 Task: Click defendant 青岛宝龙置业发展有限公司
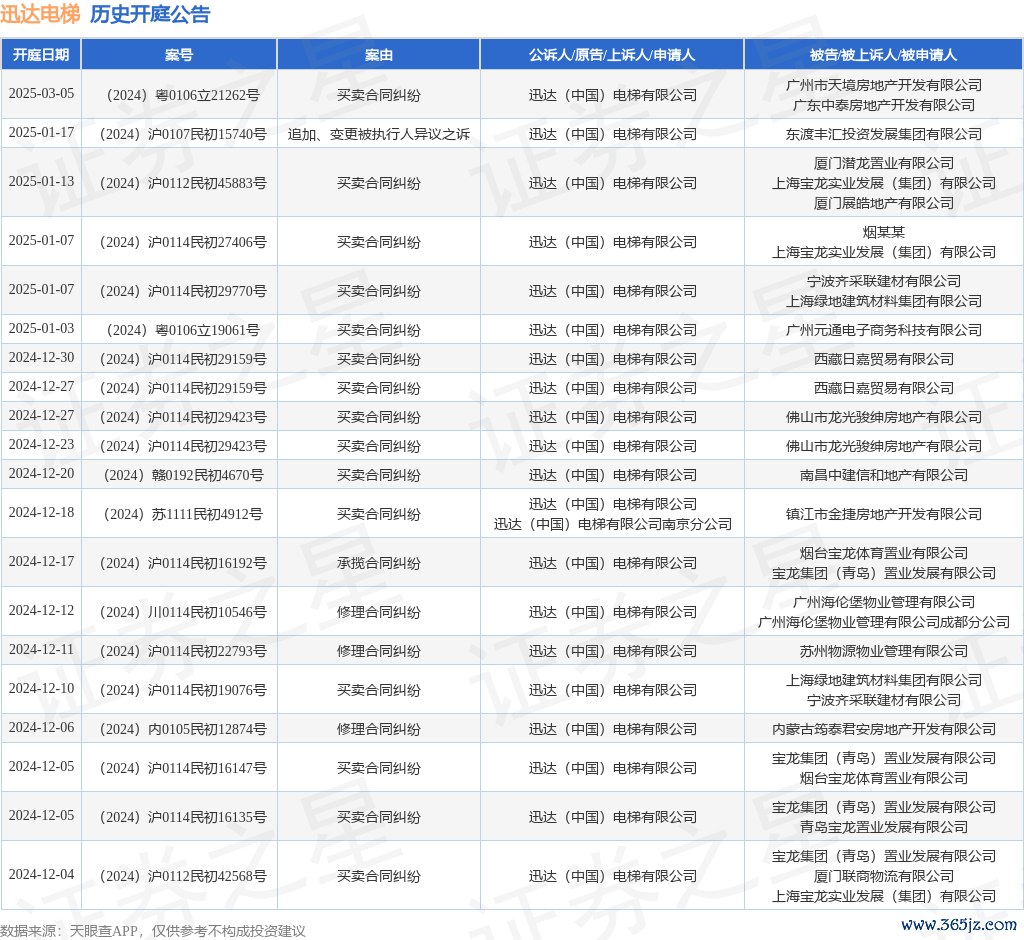click(x=884, y=827)
